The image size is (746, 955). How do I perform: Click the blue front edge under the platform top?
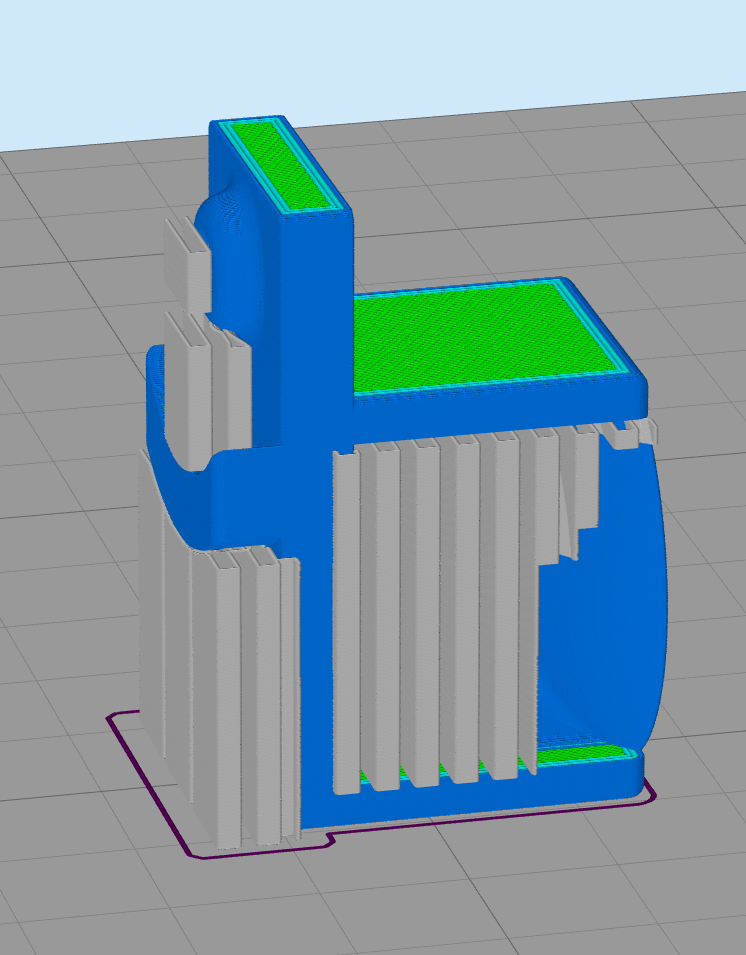[480, 412]
